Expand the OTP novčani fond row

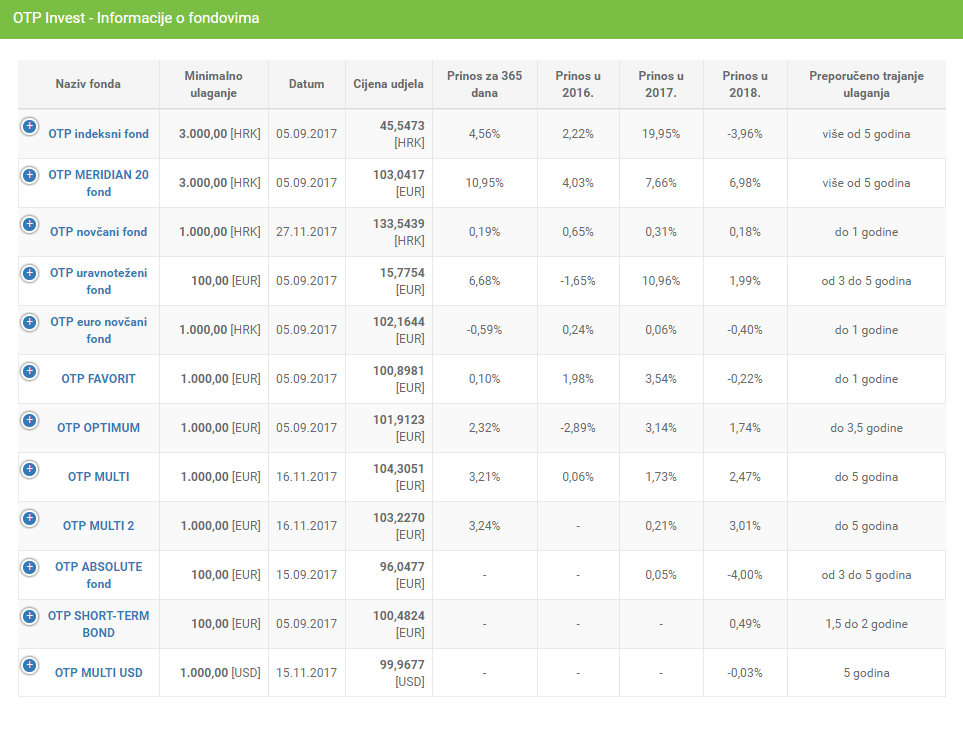tap(29, 225)
